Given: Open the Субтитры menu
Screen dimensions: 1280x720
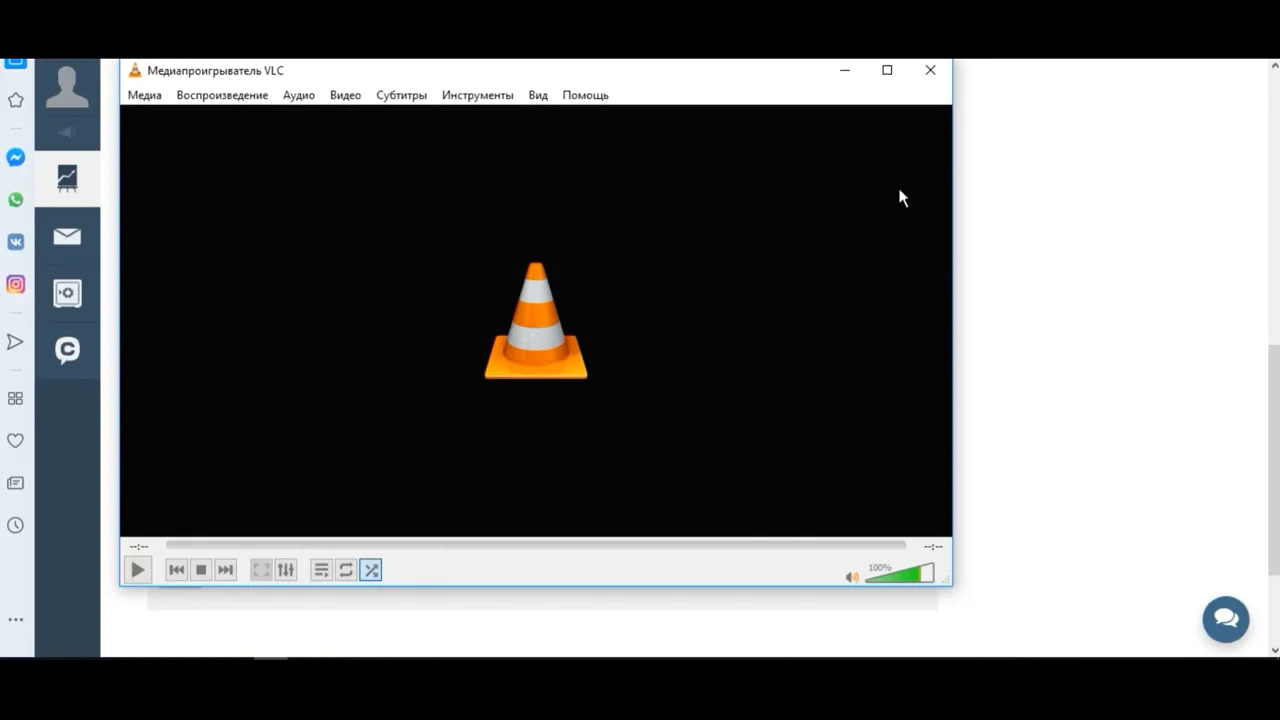Looking at the screenshot, I should pos(401,95).
